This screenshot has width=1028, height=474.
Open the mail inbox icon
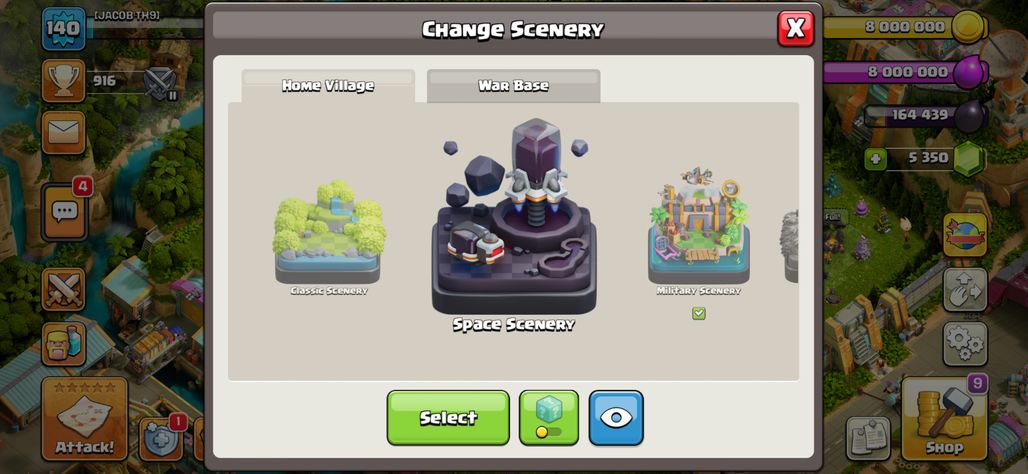click(x=64, y=132)
